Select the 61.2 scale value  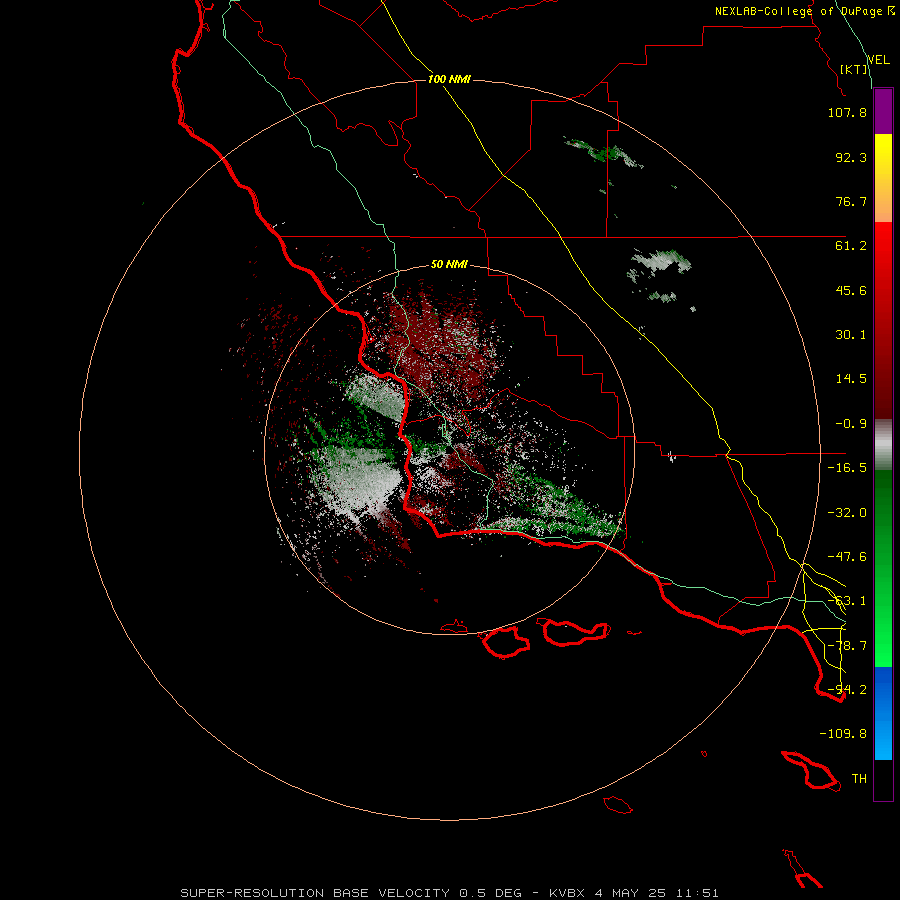pyautogui.click(x=851, y=246)
